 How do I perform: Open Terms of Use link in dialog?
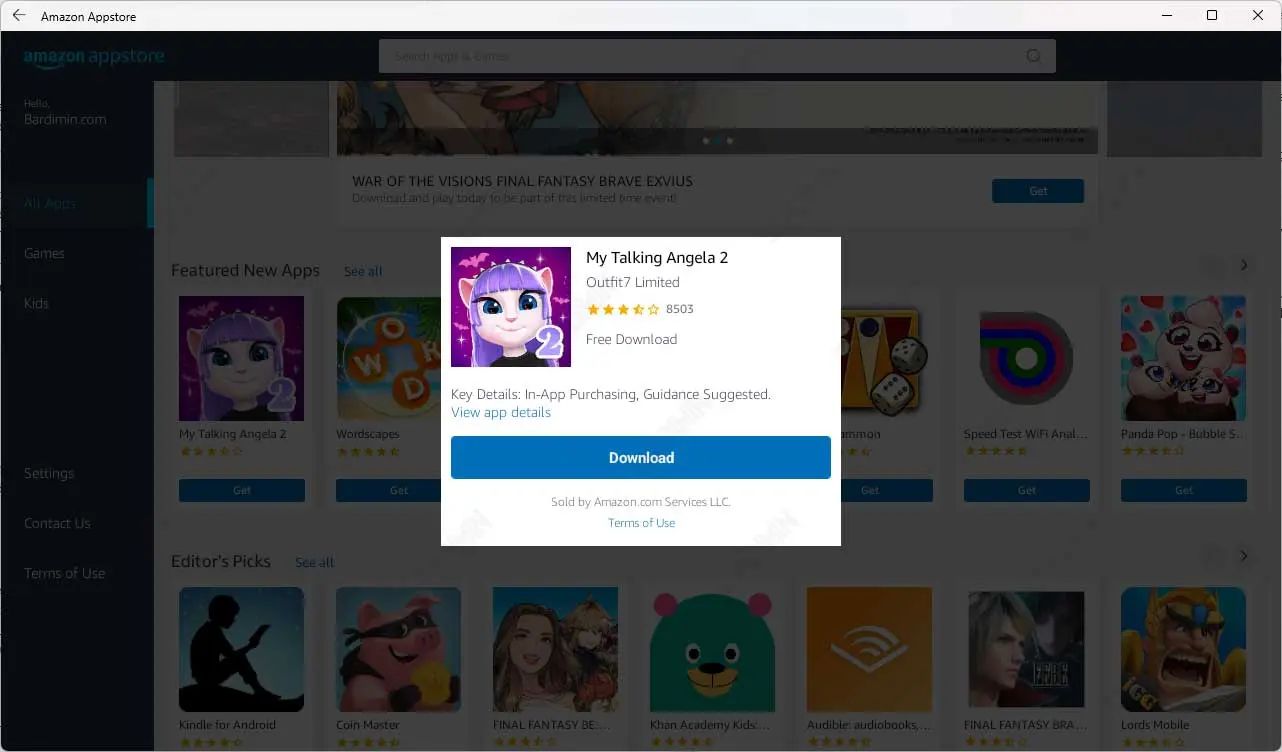[641, 523]
